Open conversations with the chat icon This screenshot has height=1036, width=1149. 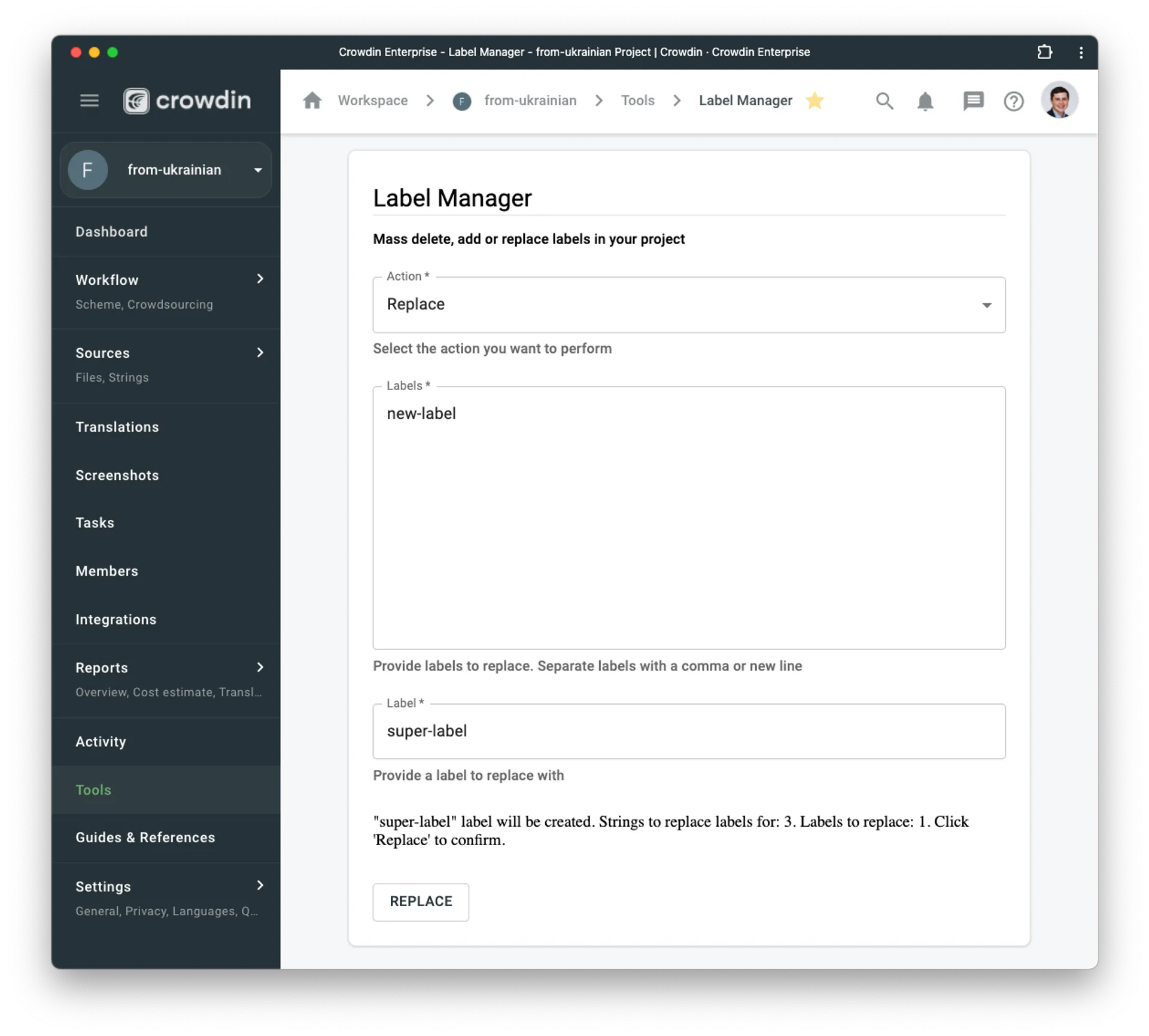(972, 100)
